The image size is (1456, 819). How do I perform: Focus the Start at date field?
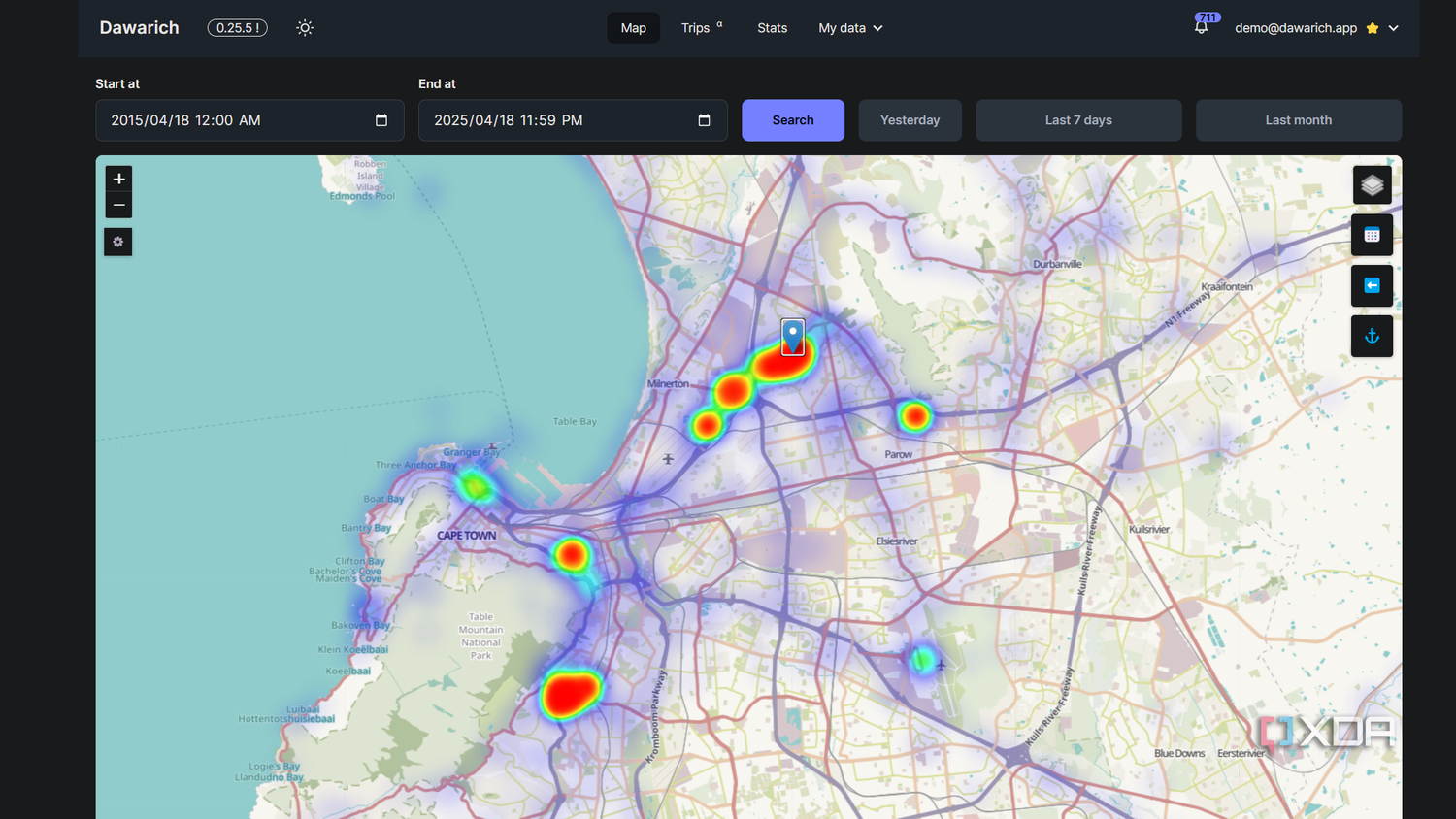pos(249,120)
